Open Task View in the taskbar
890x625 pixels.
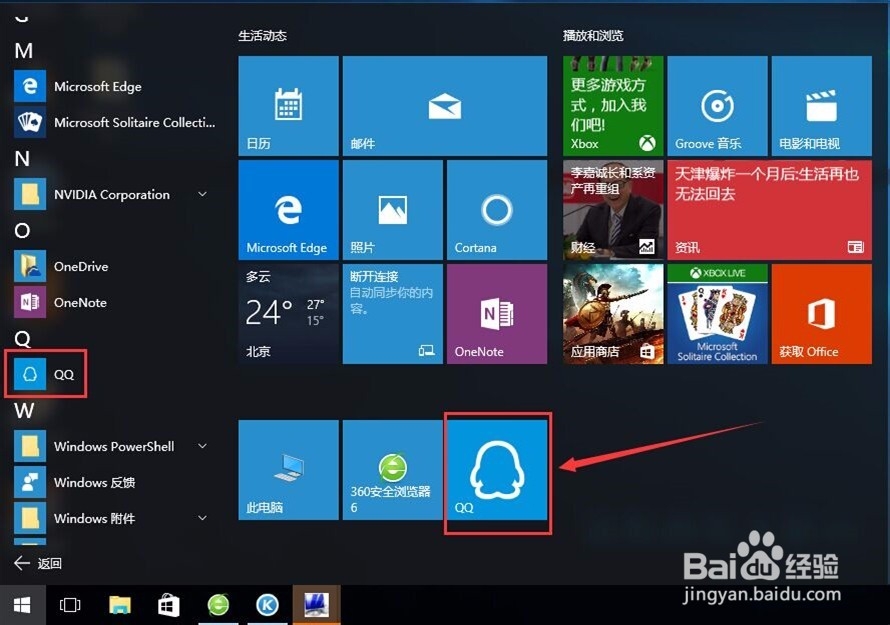pyautogui.click(x=70, y=605)
